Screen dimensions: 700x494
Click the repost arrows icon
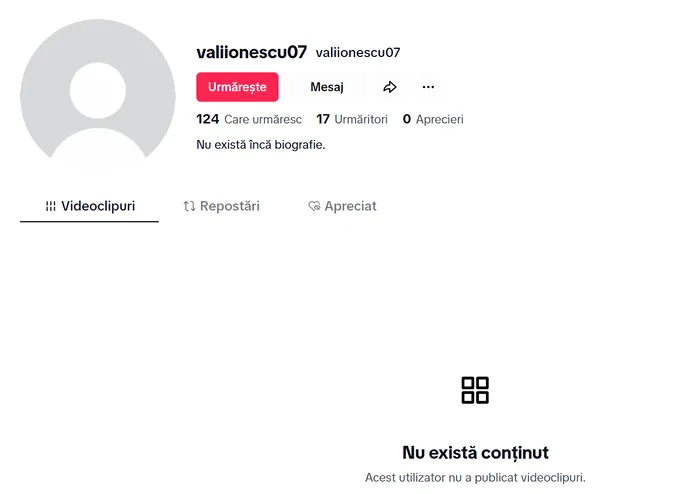[x=189, y=207]
